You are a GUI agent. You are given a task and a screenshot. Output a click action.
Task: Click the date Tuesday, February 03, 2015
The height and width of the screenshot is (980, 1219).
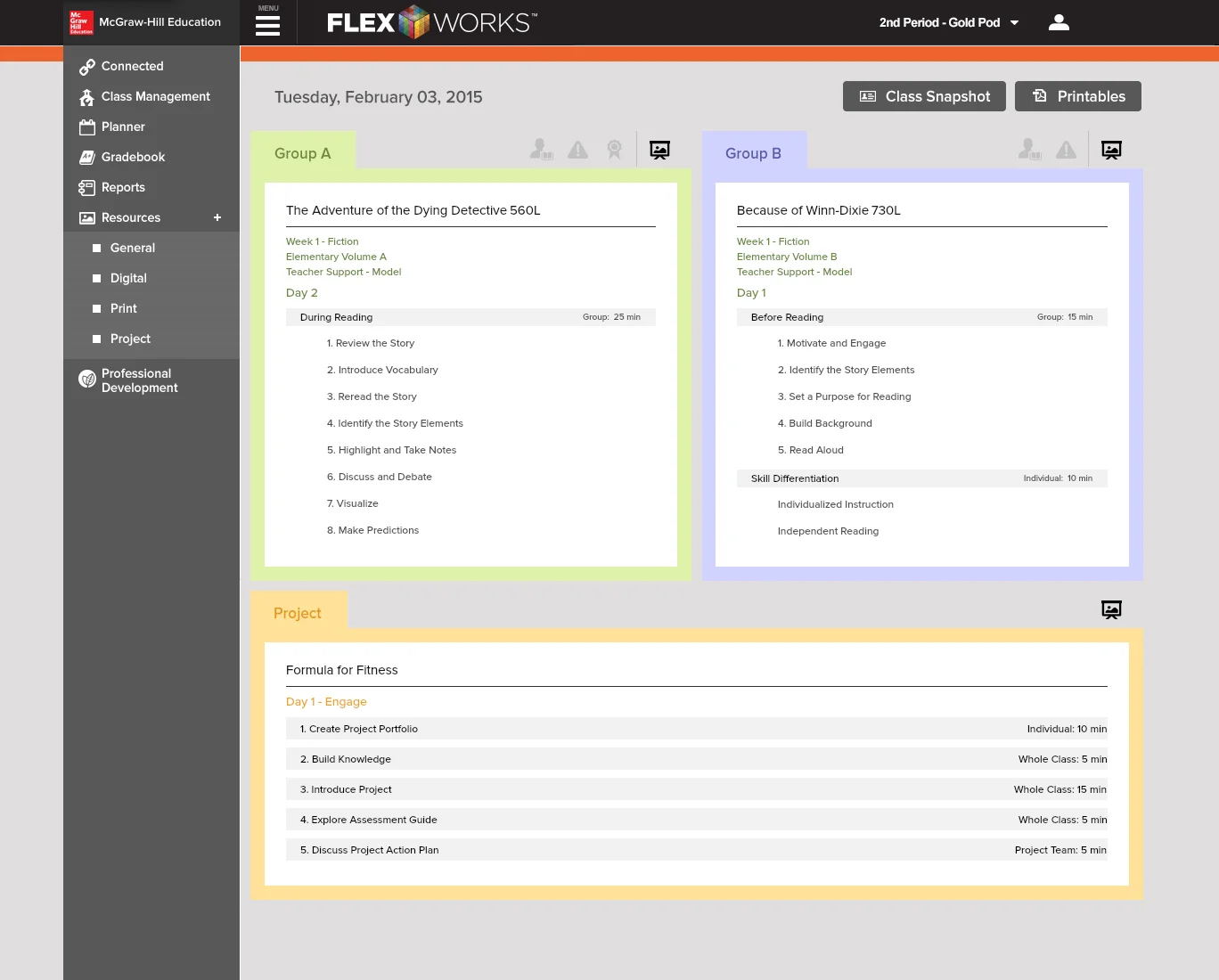(378, 97)
